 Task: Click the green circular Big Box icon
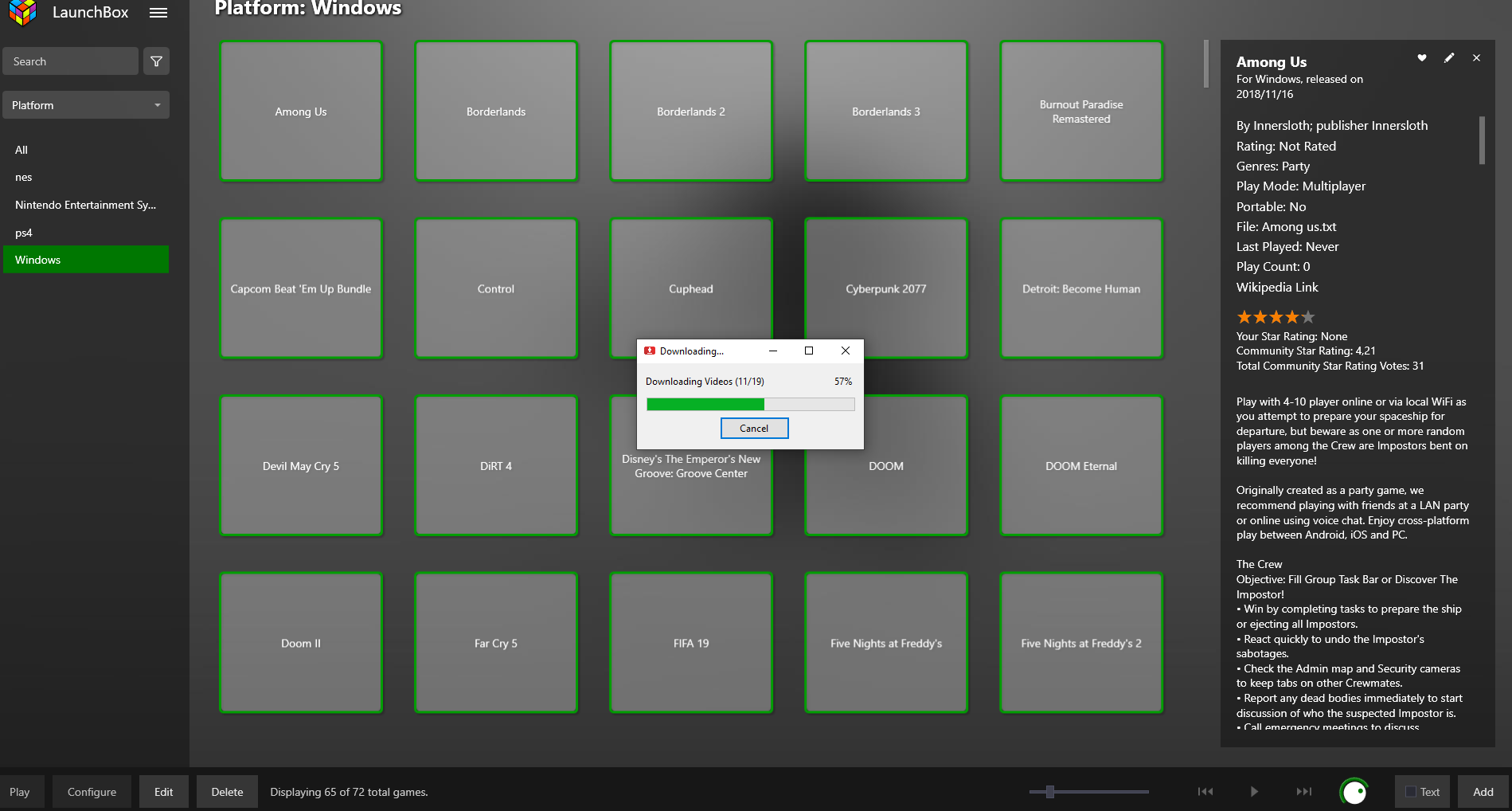click(1354, 792)
